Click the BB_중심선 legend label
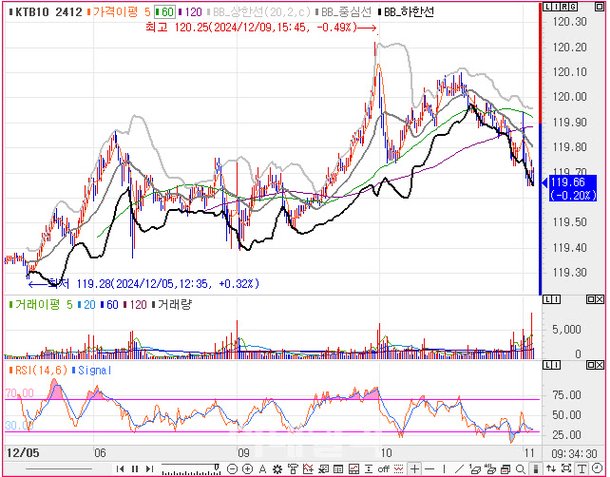 tap(346, 12)
